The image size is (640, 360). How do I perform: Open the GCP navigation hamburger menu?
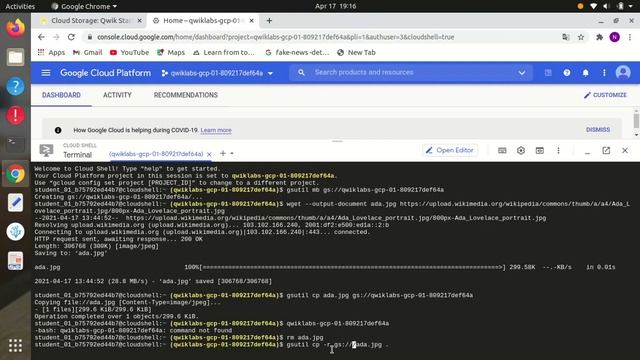(46, 73)
